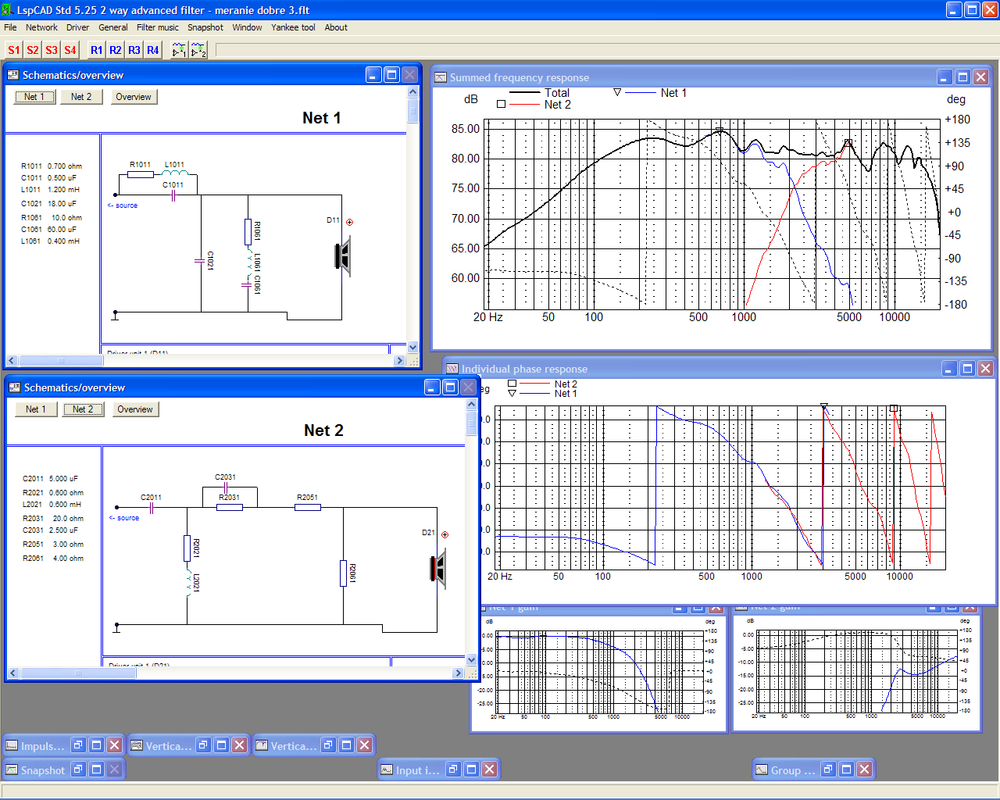Click the scroll-right arrow in the Net 2 schematic window
The width and height of the screenshot is (1000, 800).
click(x=458, y=673)
